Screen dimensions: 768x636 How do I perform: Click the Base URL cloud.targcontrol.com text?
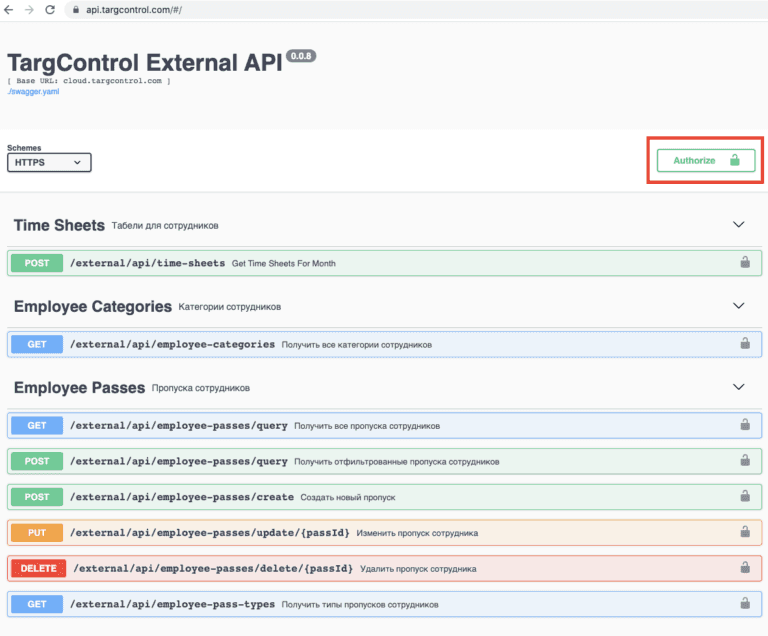pyautogui.click(x=89, y=81)
